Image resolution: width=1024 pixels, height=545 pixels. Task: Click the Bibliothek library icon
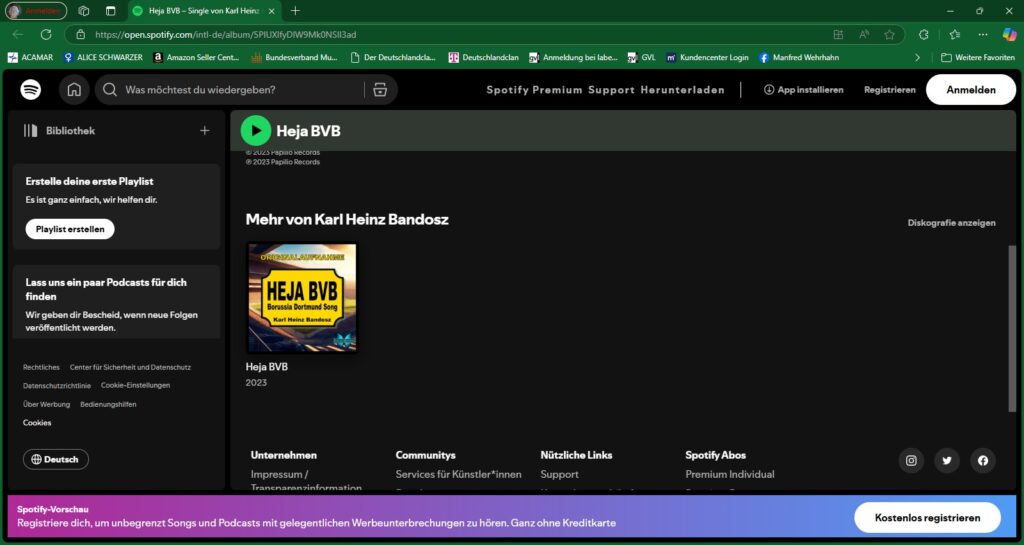coord(31,131)
